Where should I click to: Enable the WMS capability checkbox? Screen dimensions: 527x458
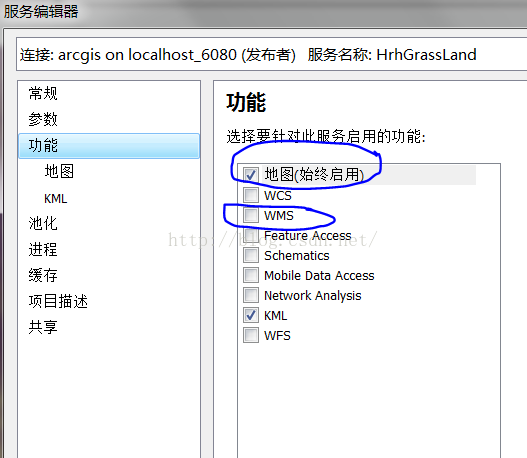(251, 215)
